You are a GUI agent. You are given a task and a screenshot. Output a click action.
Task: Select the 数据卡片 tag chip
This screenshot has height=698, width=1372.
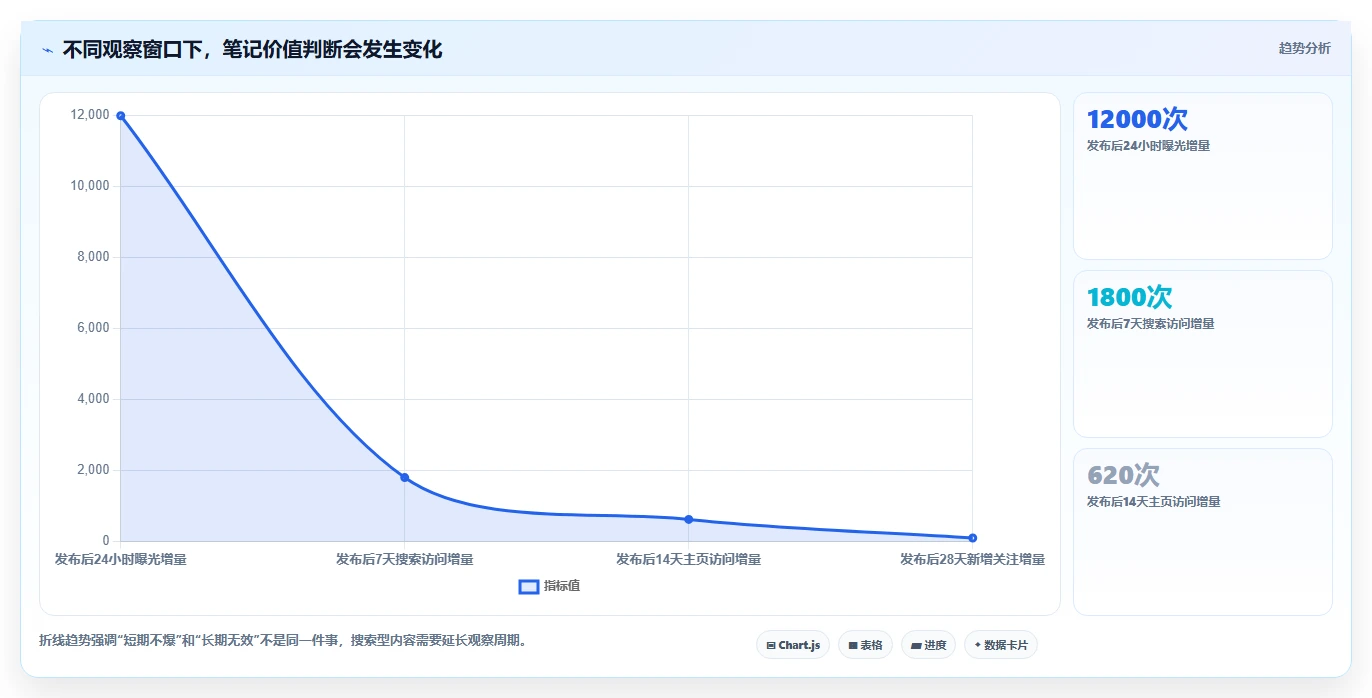click(1000, 645)
